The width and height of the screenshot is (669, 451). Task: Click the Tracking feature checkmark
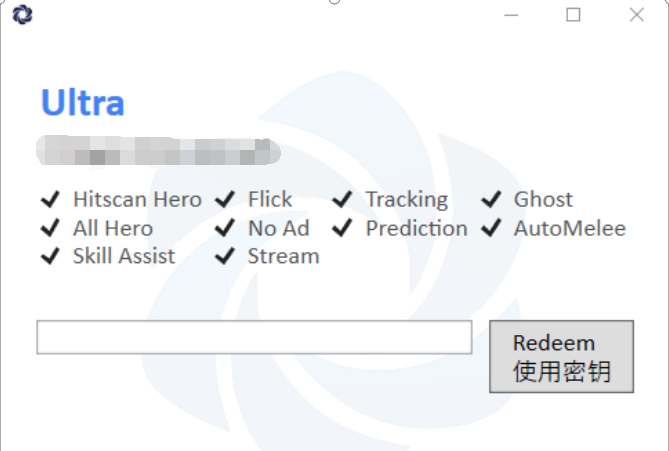[343, 200]
